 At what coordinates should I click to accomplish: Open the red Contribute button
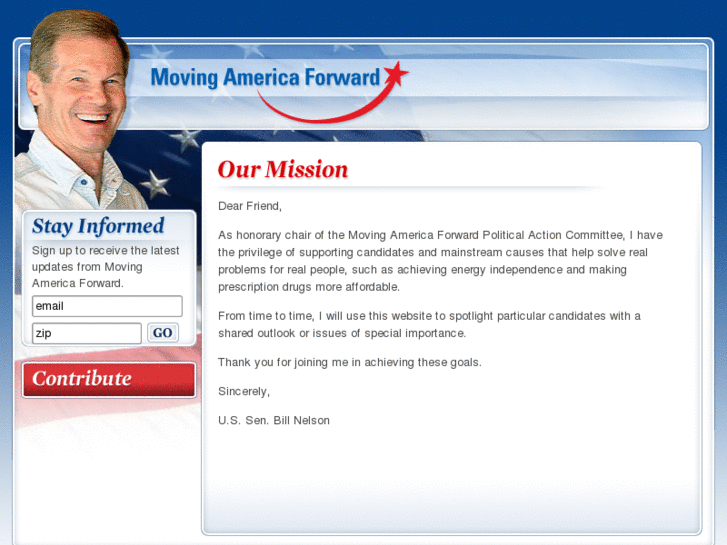[x=109, y=379]
